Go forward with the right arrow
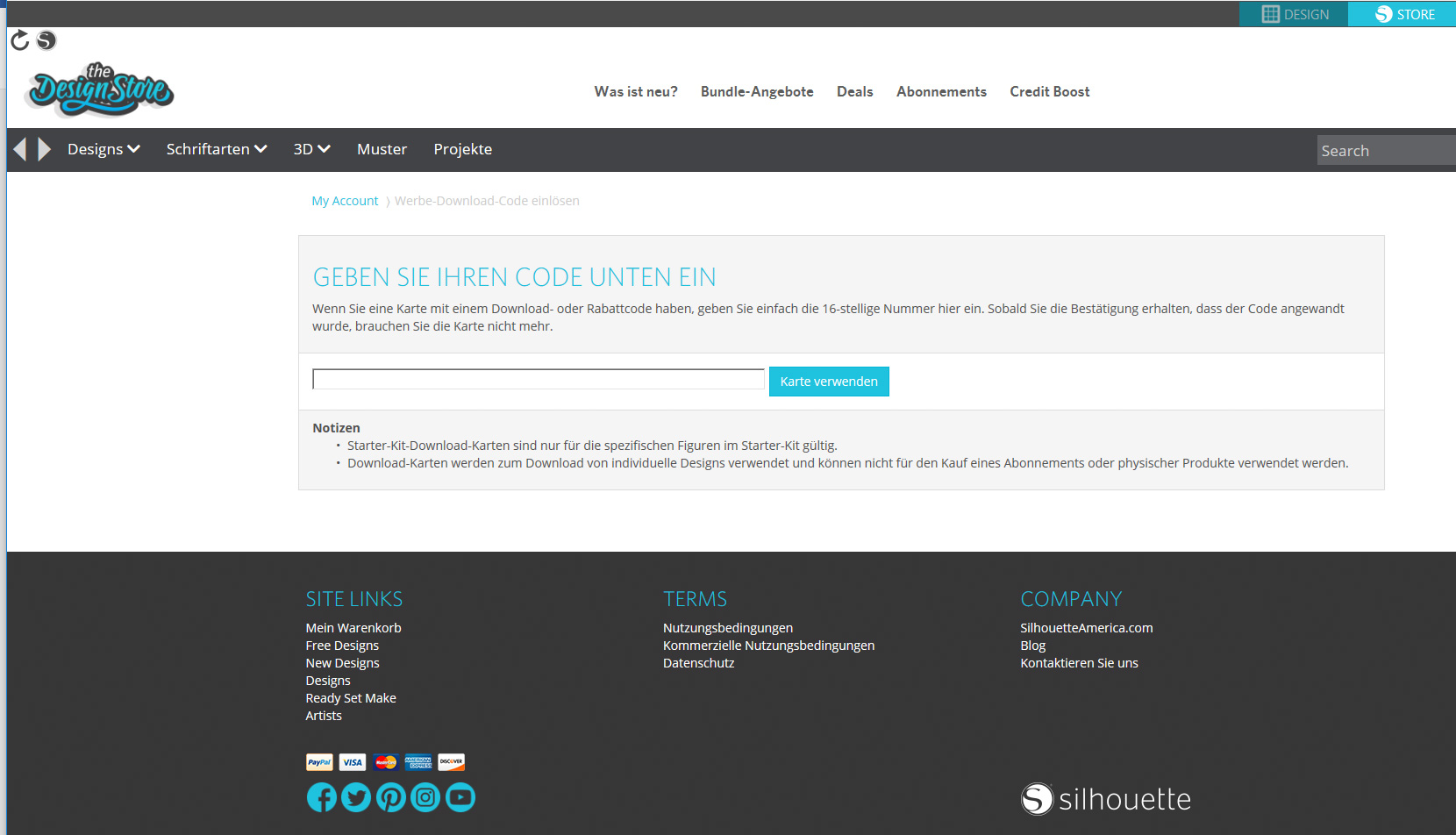 [x=44, y=149]
